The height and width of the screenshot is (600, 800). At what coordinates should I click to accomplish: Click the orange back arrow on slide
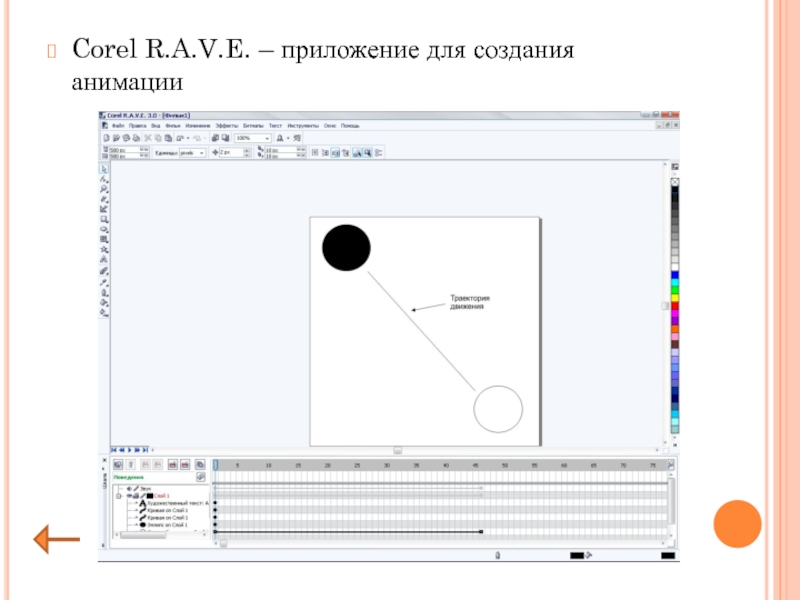(56, 541)
